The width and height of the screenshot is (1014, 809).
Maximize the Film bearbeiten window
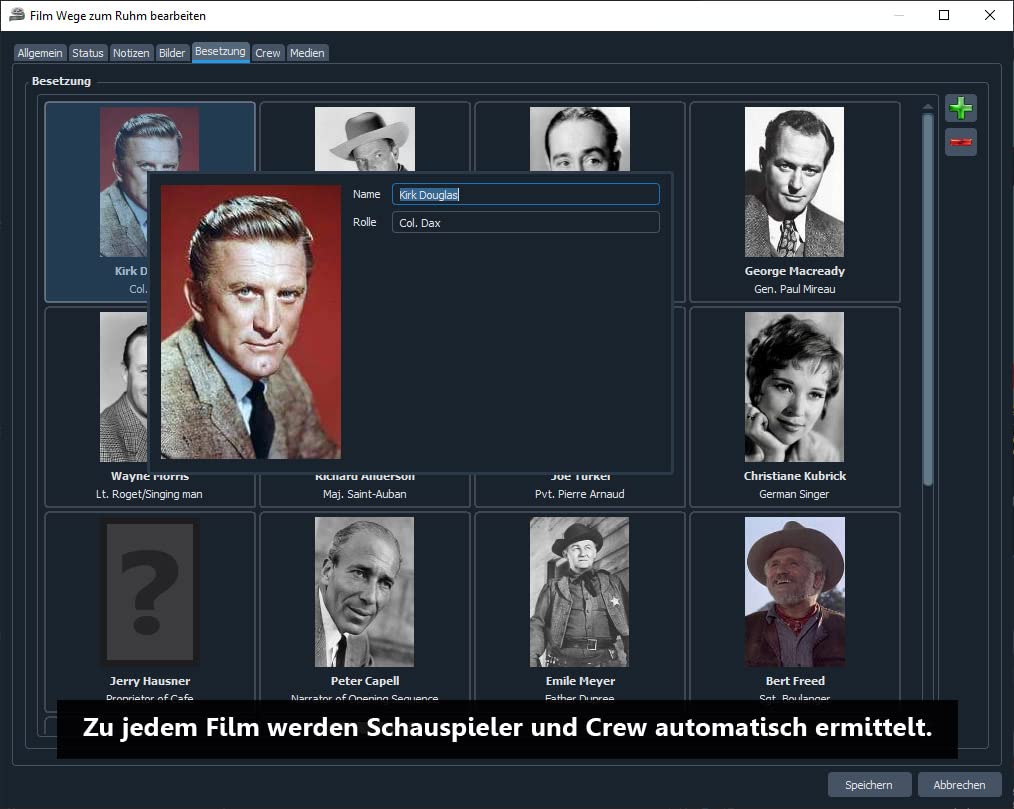(944, 15)
